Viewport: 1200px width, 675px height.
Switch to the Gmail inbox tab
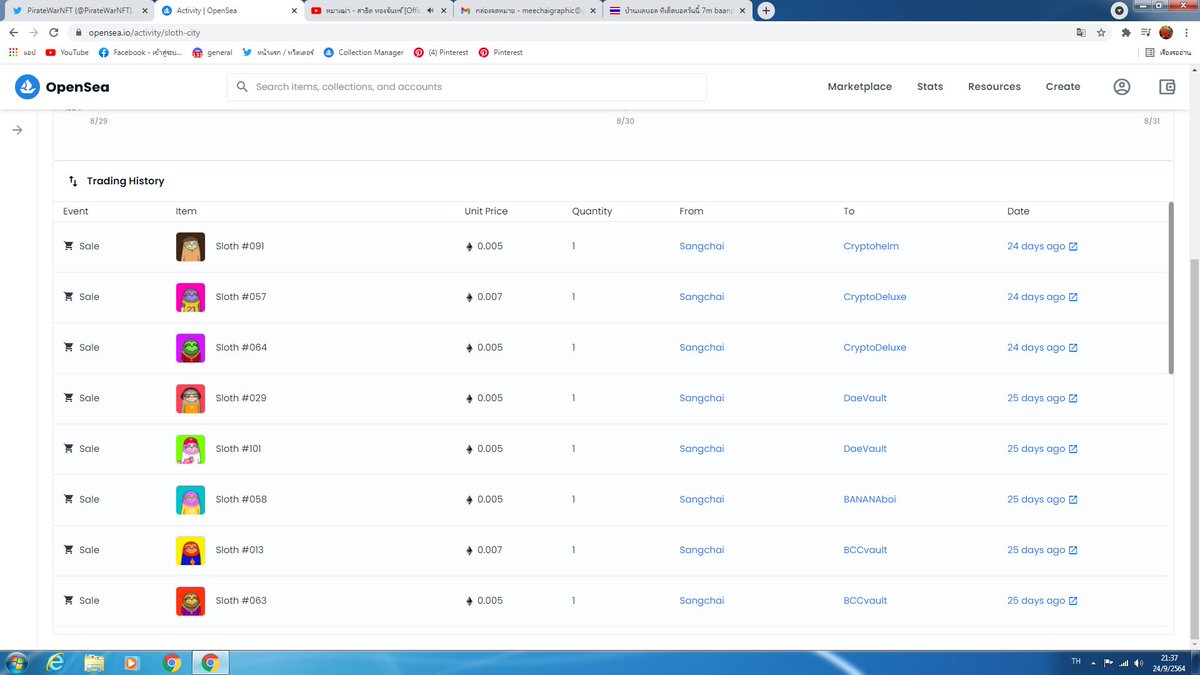coord(527,10)
